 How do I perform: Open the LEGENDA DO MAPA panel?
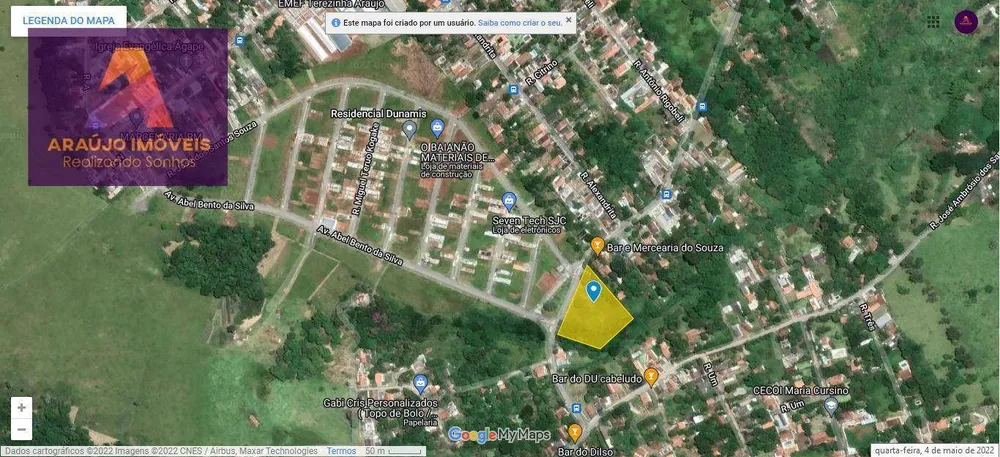pyautogui.click(x=68, y=20)
